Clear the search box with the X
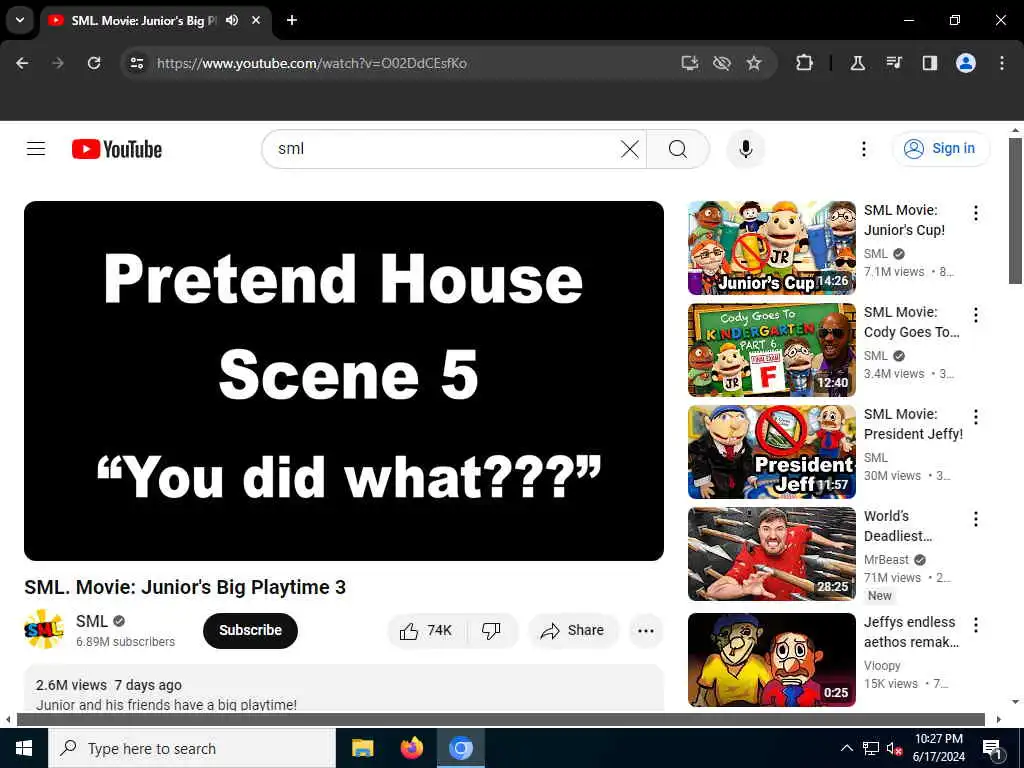The image size is (1024, 768). (630, 149)
